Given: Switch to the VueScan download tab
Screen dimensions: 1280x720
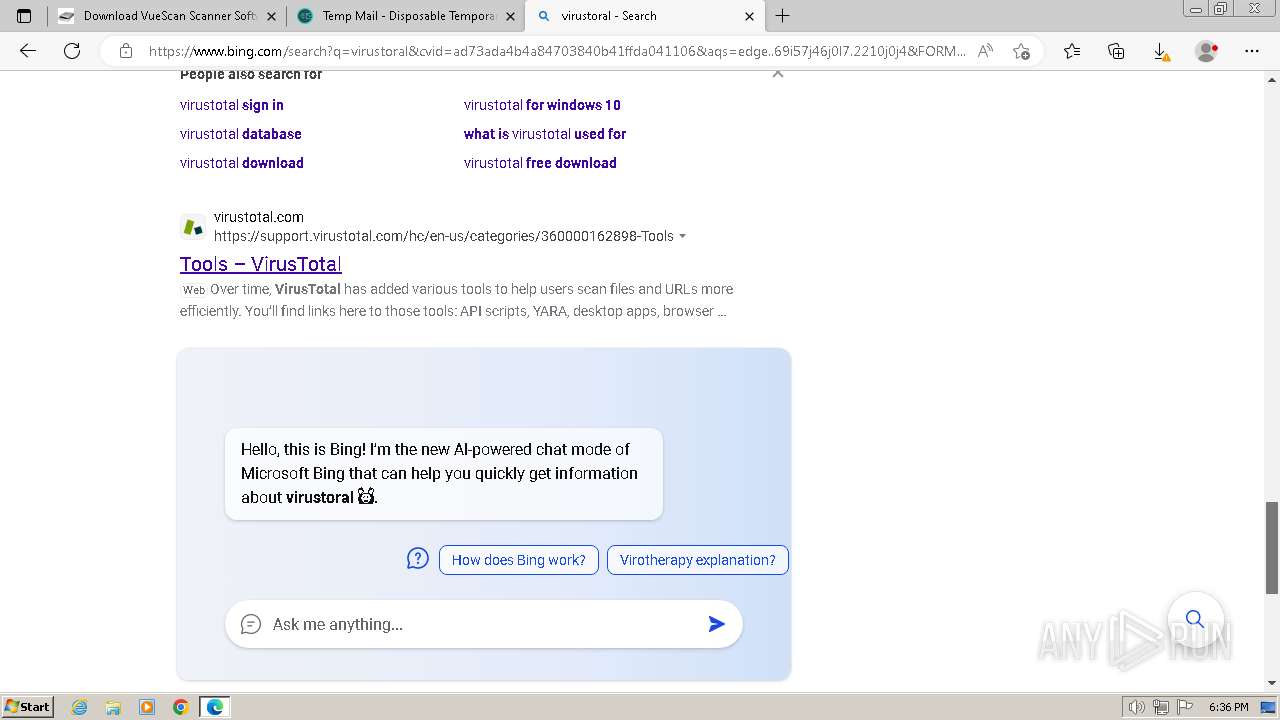Looking at the screenshot, I should click(167, 16).
